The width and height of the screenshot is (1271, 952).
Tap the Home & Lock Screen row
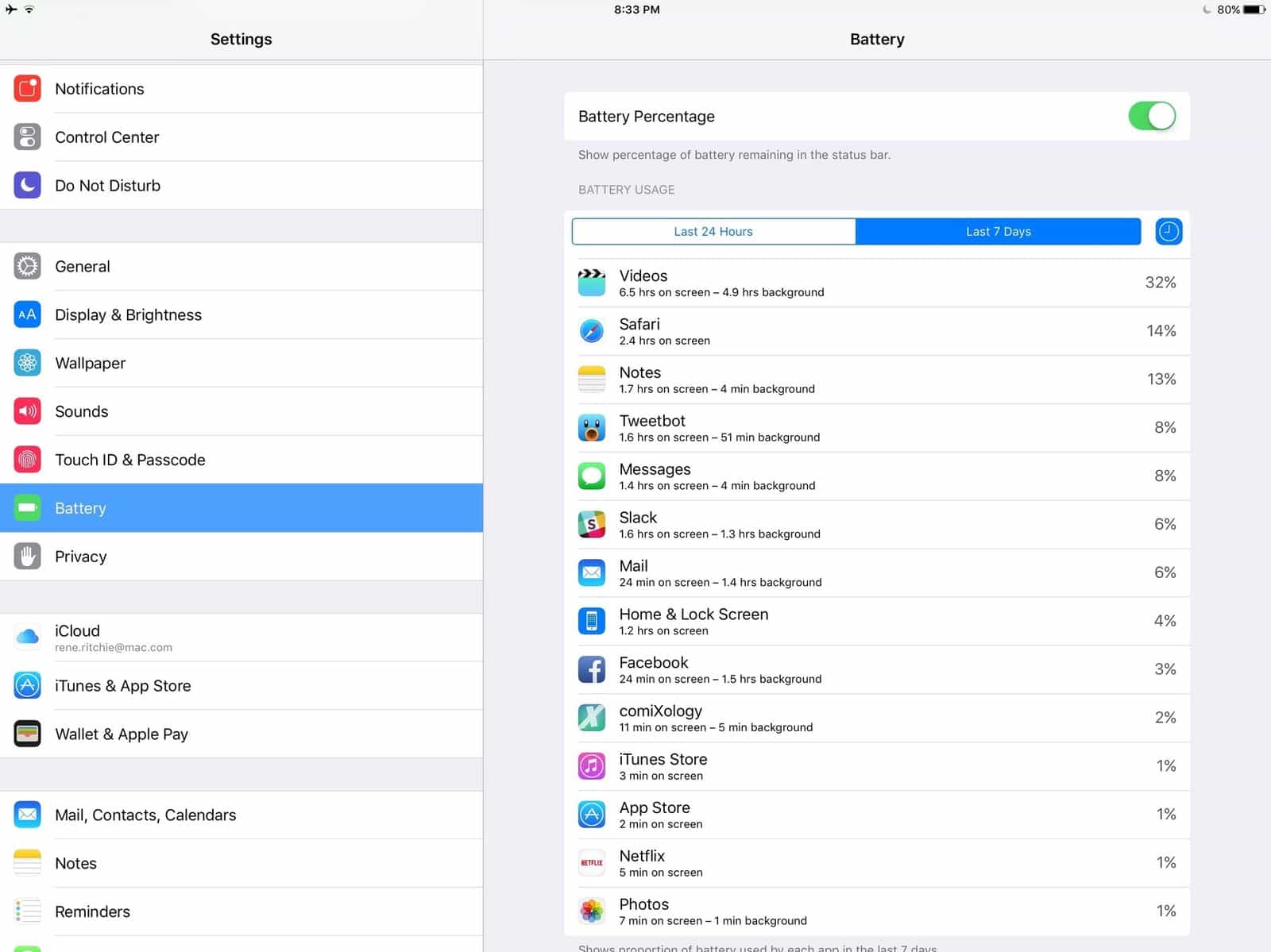click(877, 621)
